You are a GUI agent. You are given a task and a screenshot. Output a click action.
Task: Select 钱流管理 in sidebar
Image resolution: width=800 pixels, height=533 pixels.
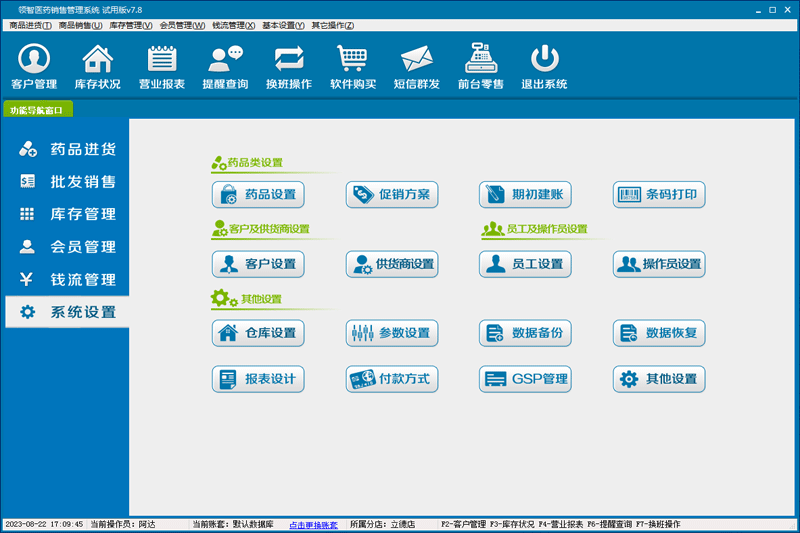[x=67, y=280]
